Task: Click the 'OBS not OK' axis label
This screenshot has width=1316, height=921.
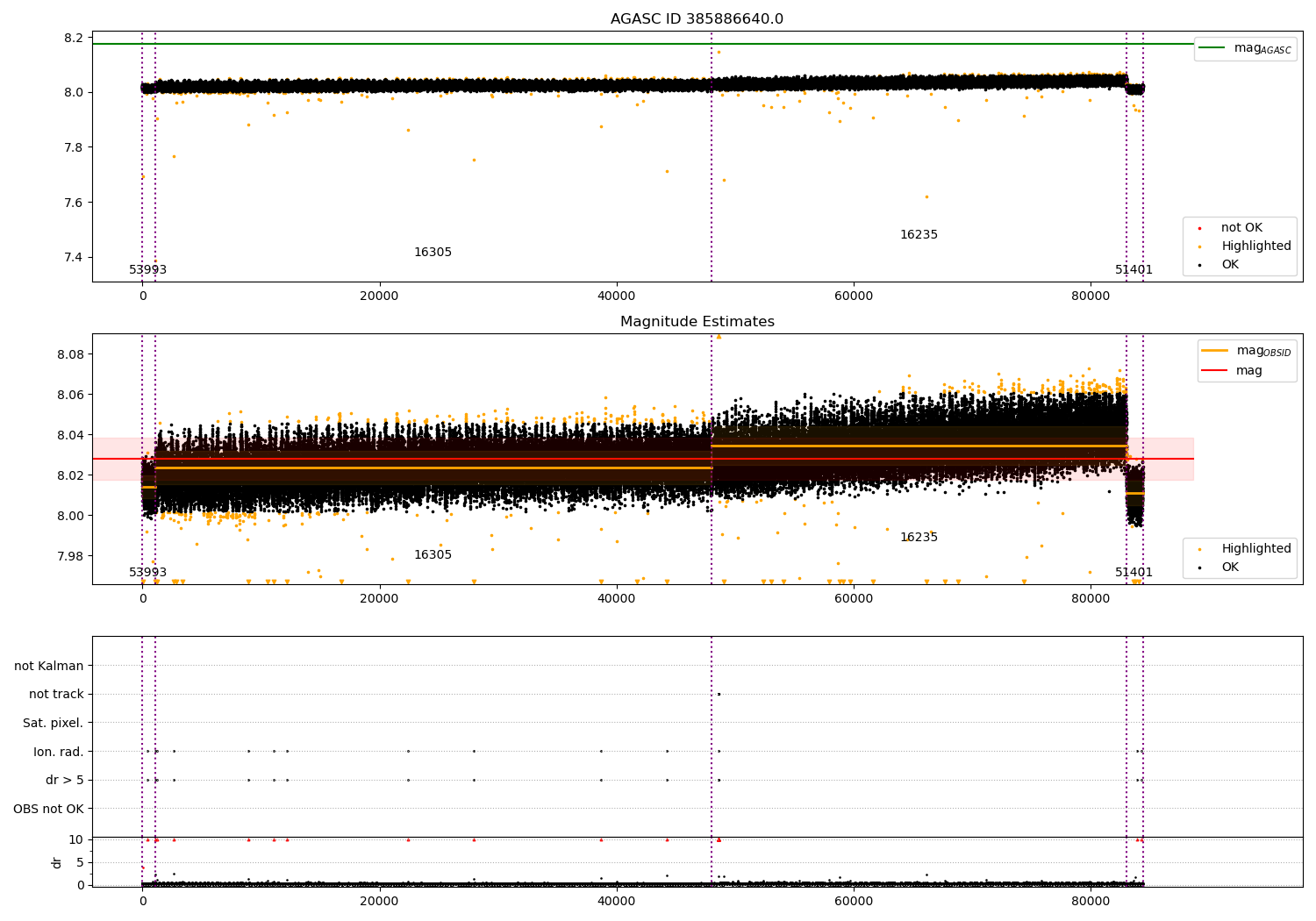Action: click(48, 810)
